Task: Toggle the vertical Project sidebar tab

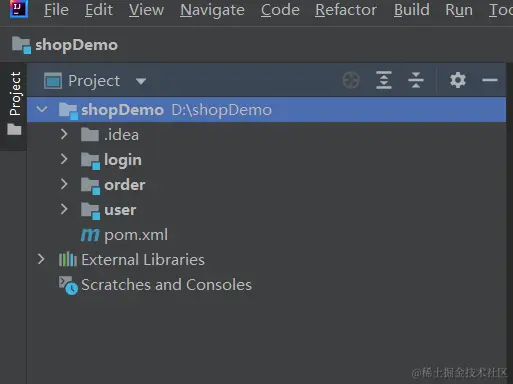Action: point(15,94)
